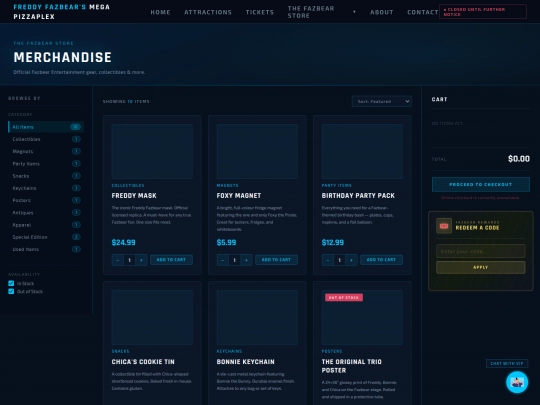Open the chat avatar bubble icon
Screen dimensions: 540x405
517,382
